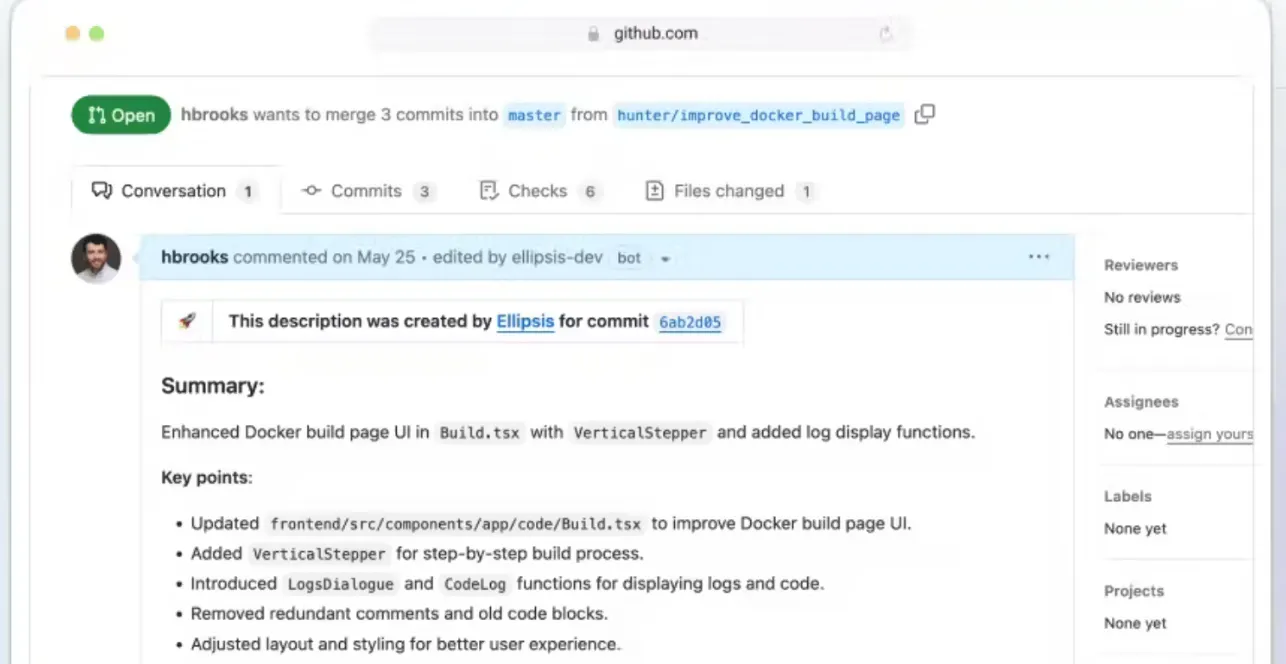Open the Checks tab
The height and width of the screenshot is (664, 1286).
[x=540, y=191]
